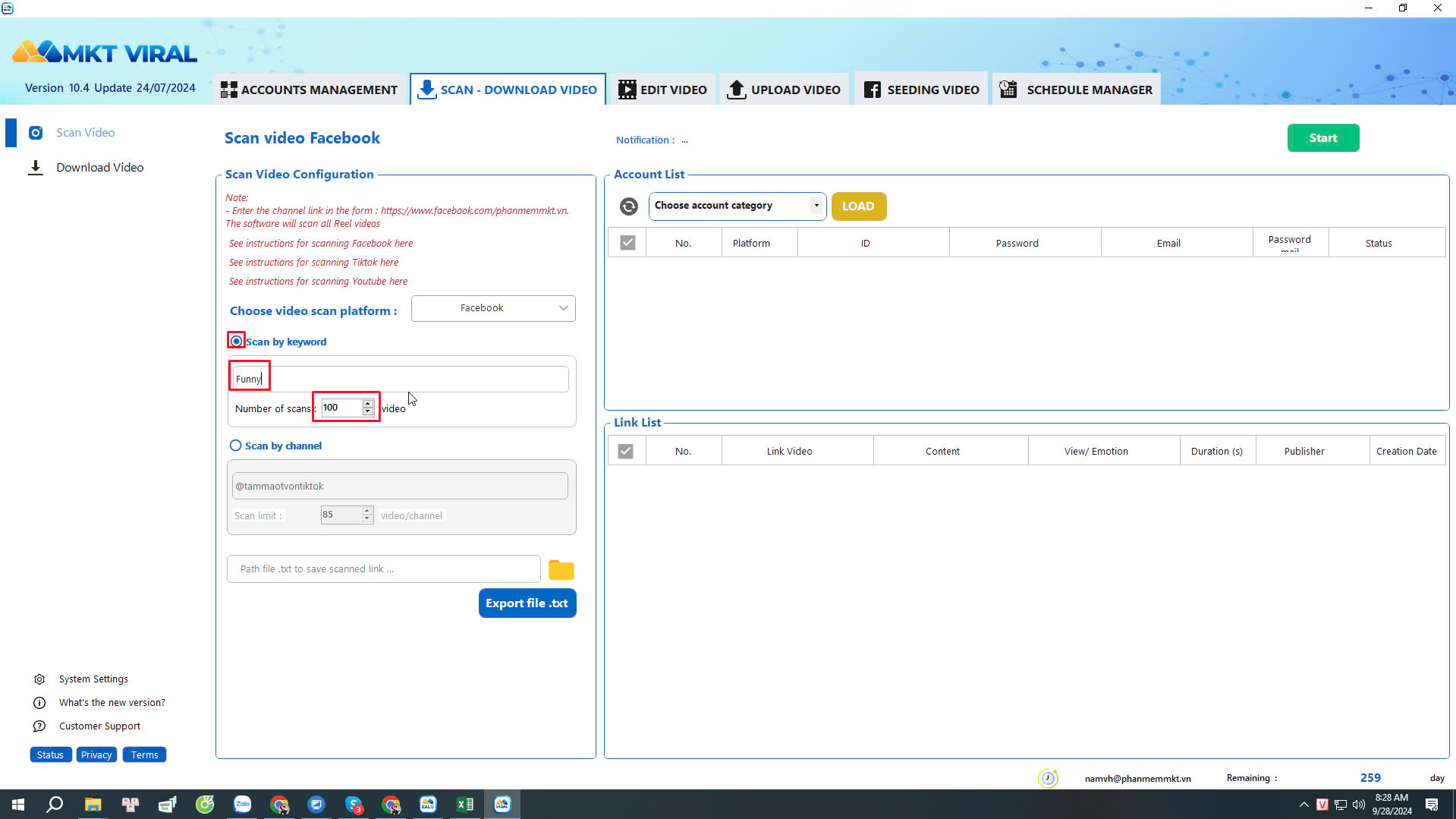The width and height of the screenshot is (1456, 819).
Task: Click the taskbar clock showing 8:28 AM
Action: [x=1392, y=805]
